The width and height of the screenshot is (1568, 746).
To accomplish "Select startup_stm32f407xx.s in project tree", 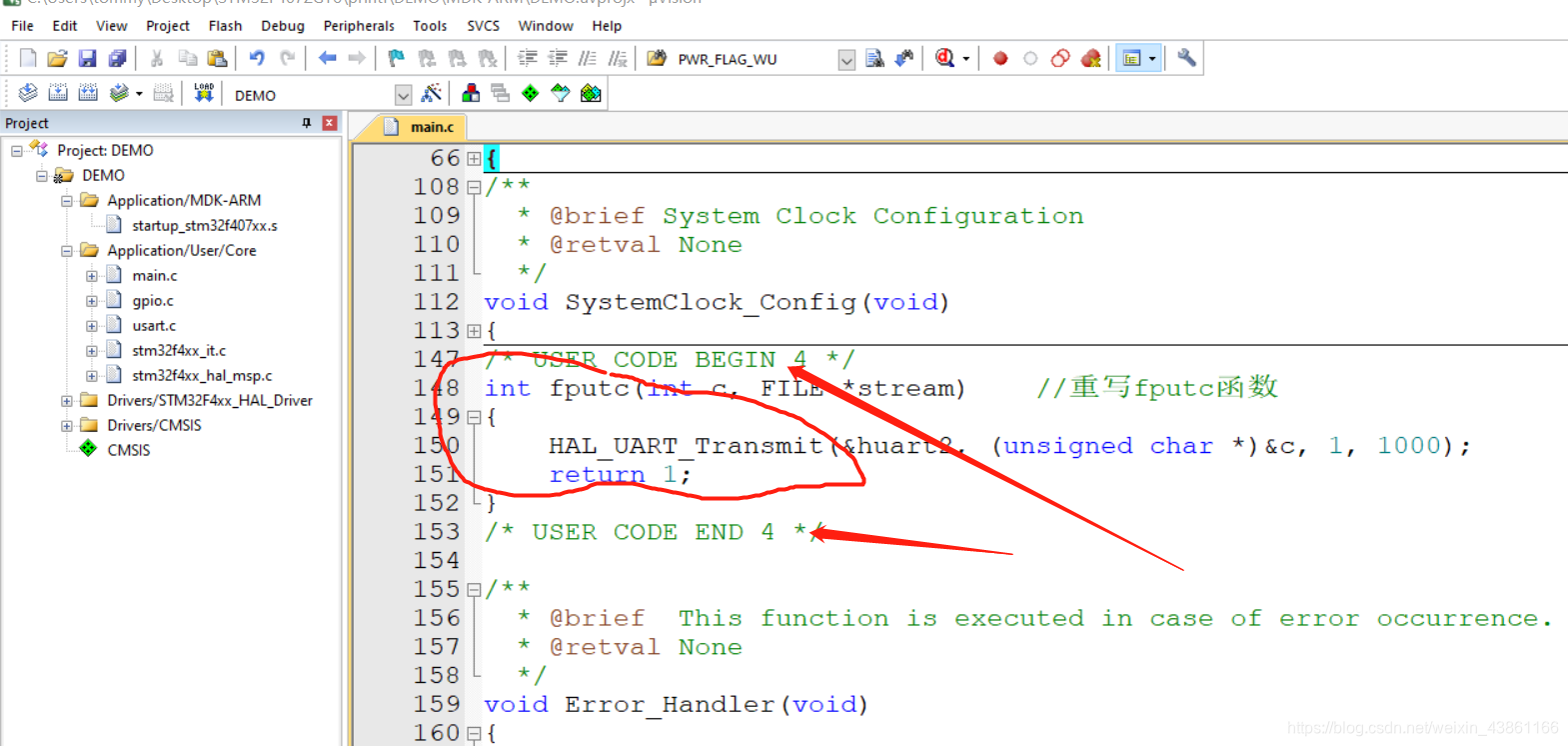I will (205, 226).
